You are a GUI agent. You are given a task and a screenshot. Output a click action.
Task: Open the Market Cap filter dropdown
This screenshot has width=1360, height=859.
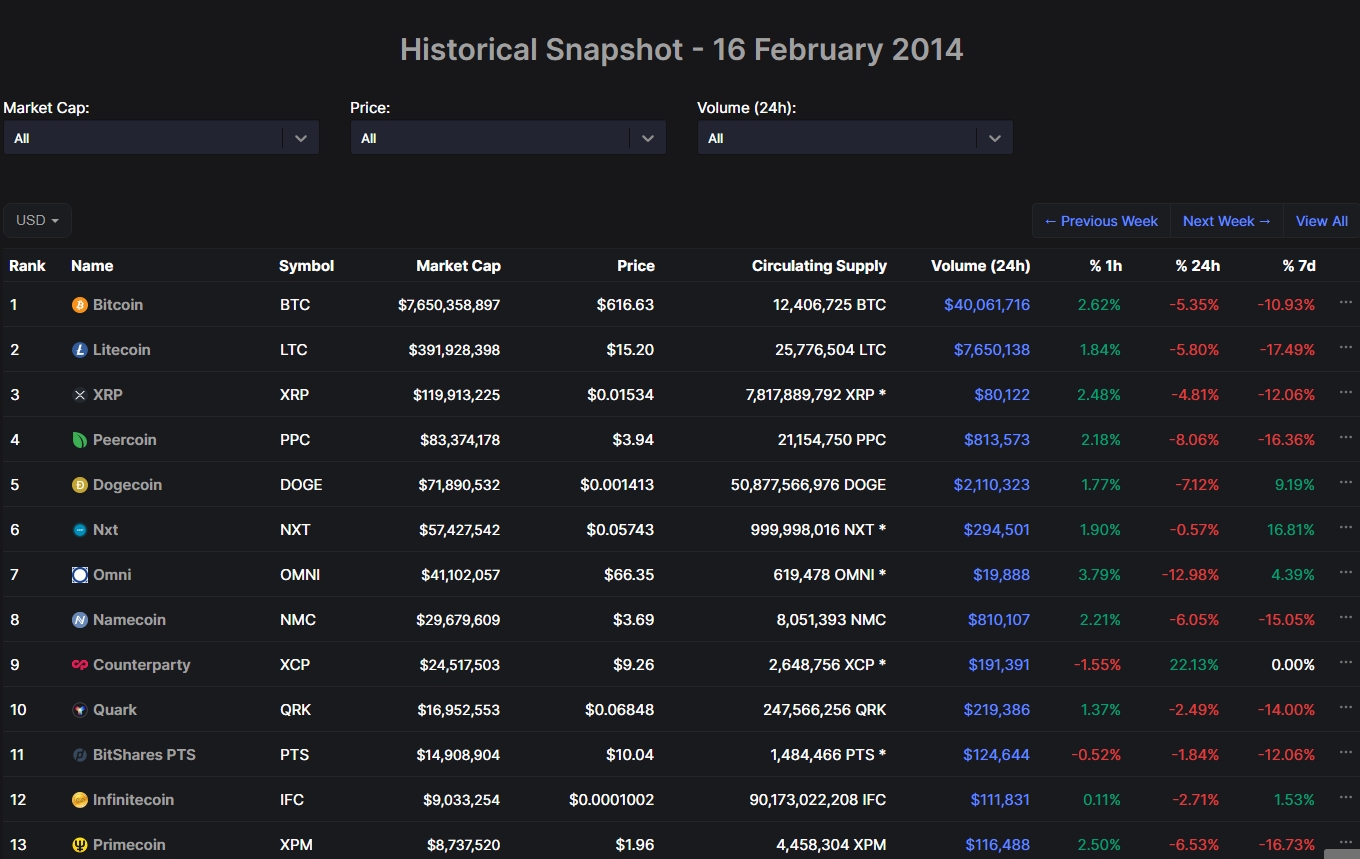pos(161,138)
